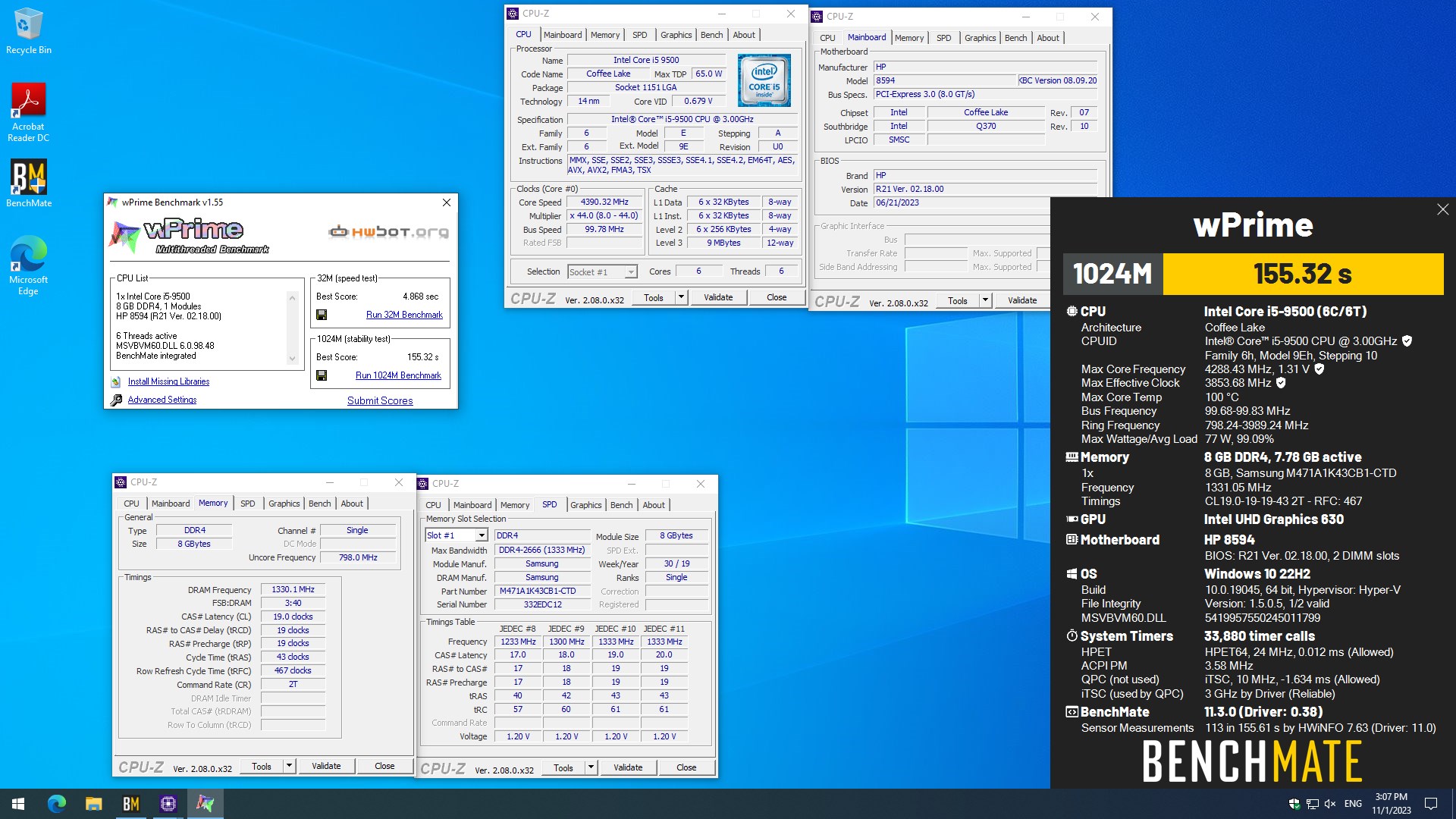Click the 155.32 s yellow score banner

pyautogui.click(x=1302, y=274)
